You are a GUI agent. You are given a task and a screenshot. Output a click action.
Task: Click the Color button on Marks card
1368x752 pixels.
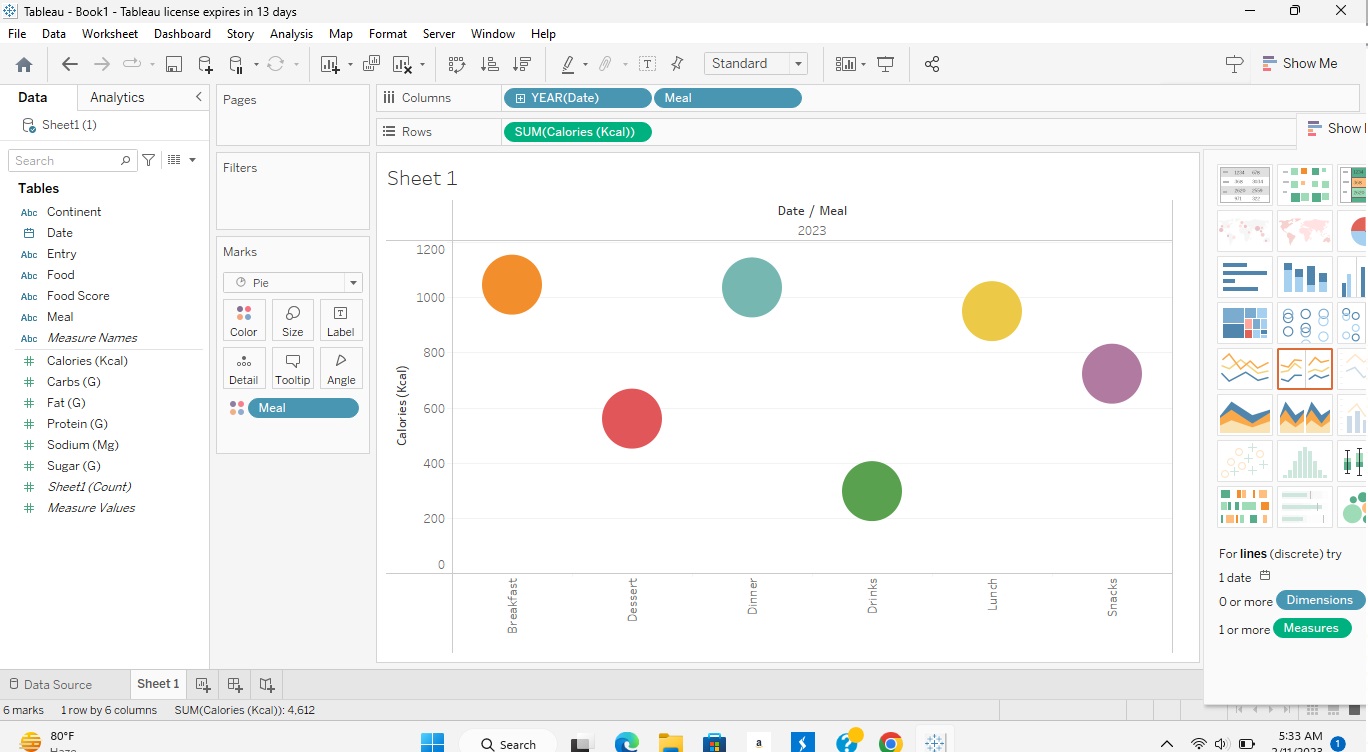(x=244, y=320)
